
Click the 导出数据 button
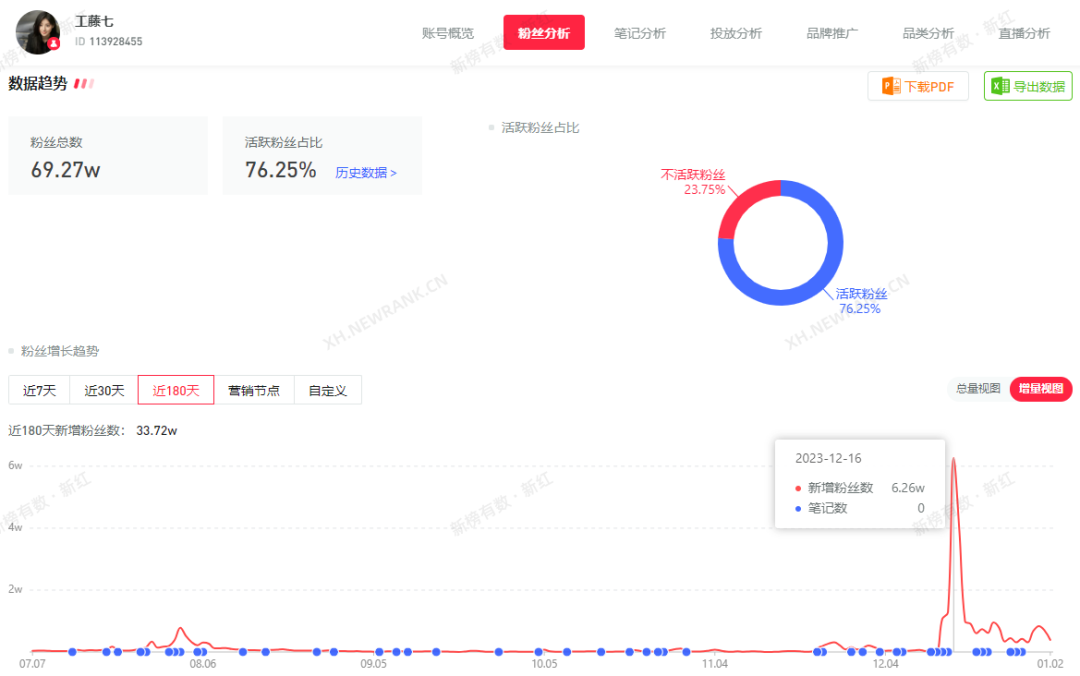coord(1028,86)
